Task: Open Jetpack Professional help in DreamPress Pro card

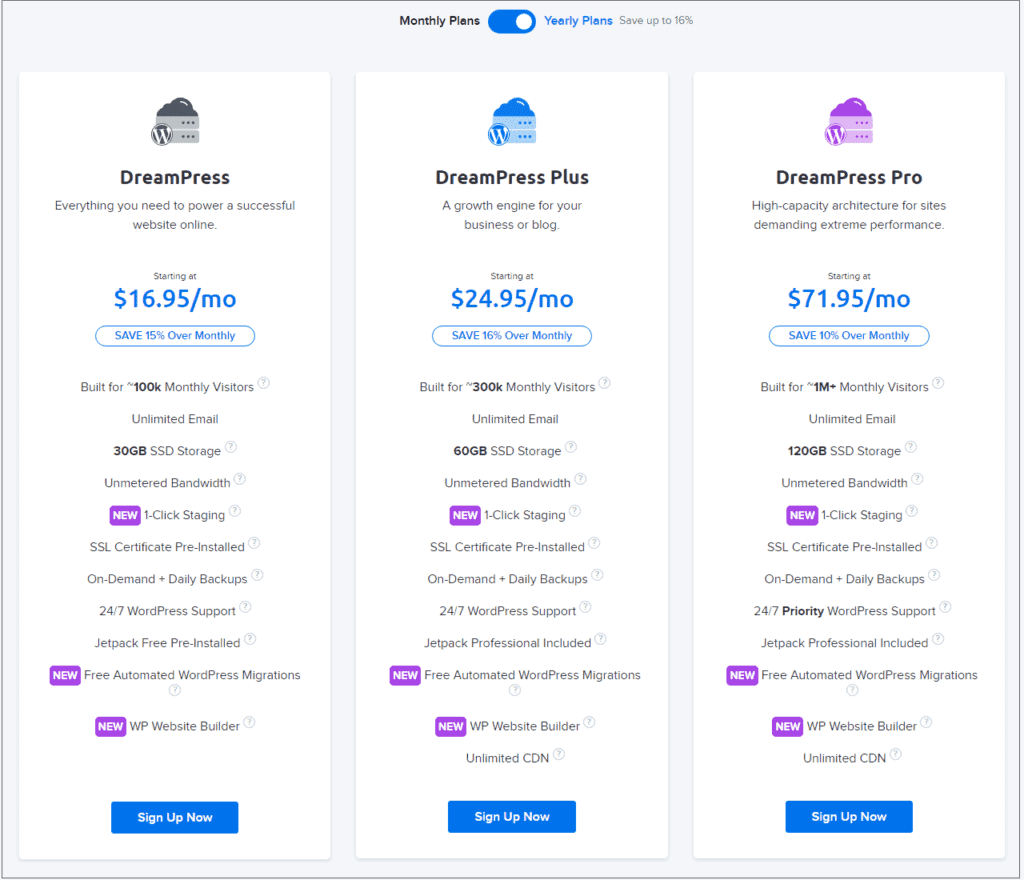Action: pos(938,638)
